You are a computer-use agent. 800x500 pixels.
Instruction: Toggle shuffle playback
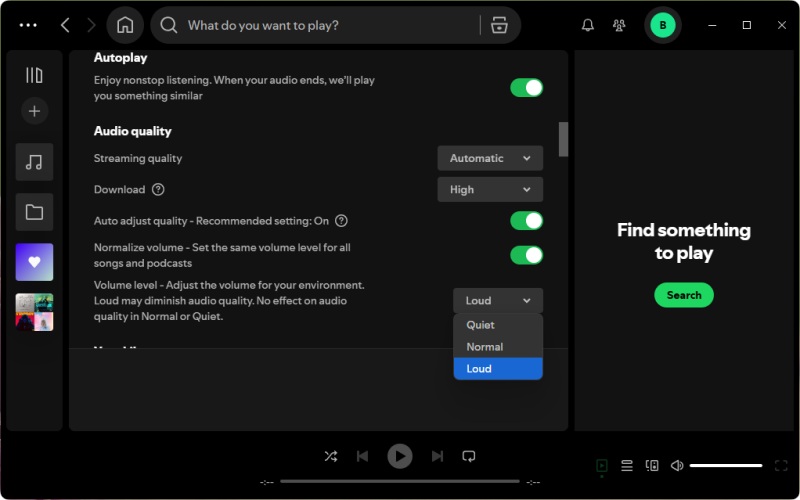(x=331, y=456)
